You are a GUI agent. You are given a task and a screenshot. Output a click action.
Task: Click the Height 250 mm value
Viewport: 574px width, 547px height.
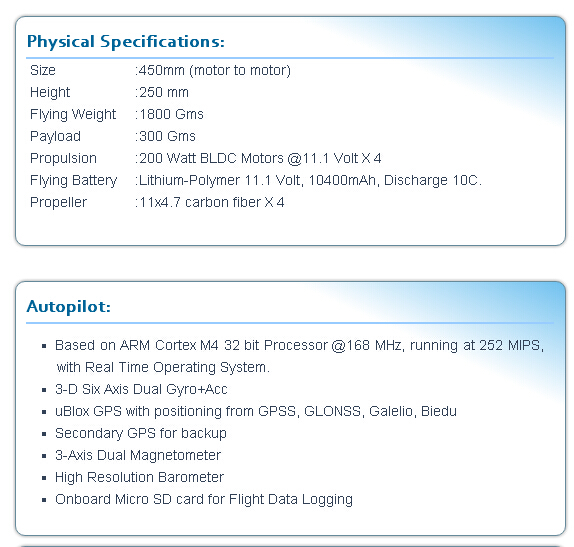161,92
